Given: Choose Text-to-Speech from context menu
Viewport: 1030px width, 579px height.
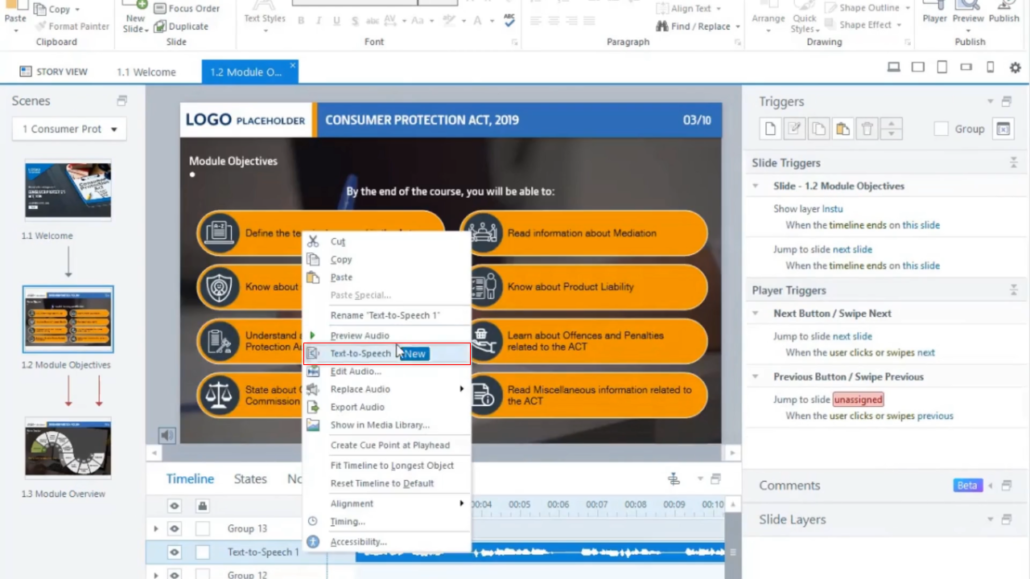Looking at the screenshot, I should (361, 353).
